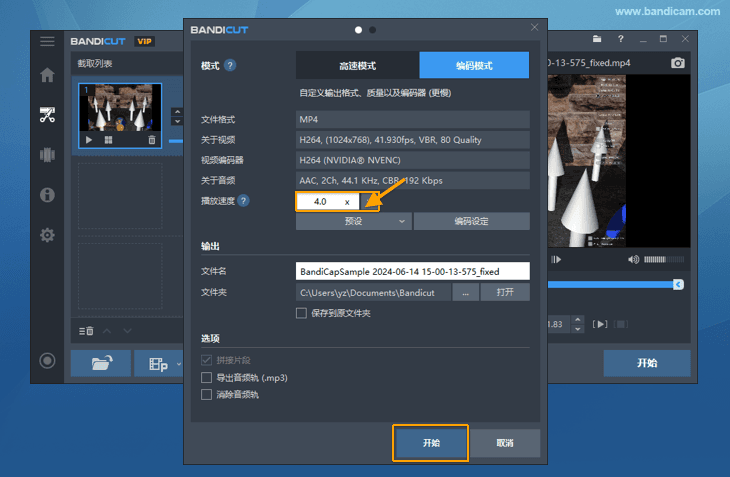This screenshot has width=730, height=477.
Task: Click the playback speed 4.0 input field
Action: tap(327, 202)
